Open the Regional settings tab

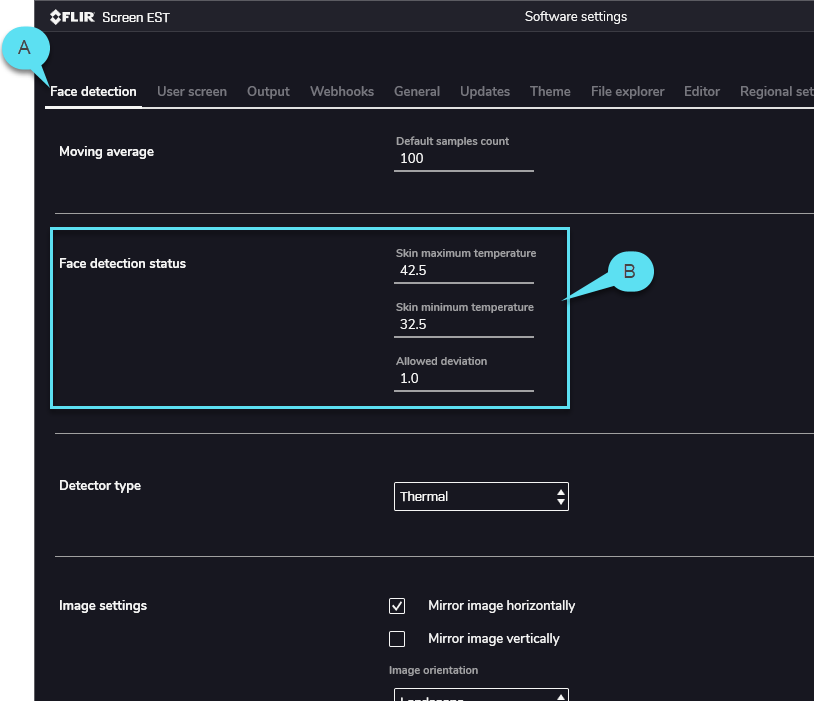pos(776,91)
